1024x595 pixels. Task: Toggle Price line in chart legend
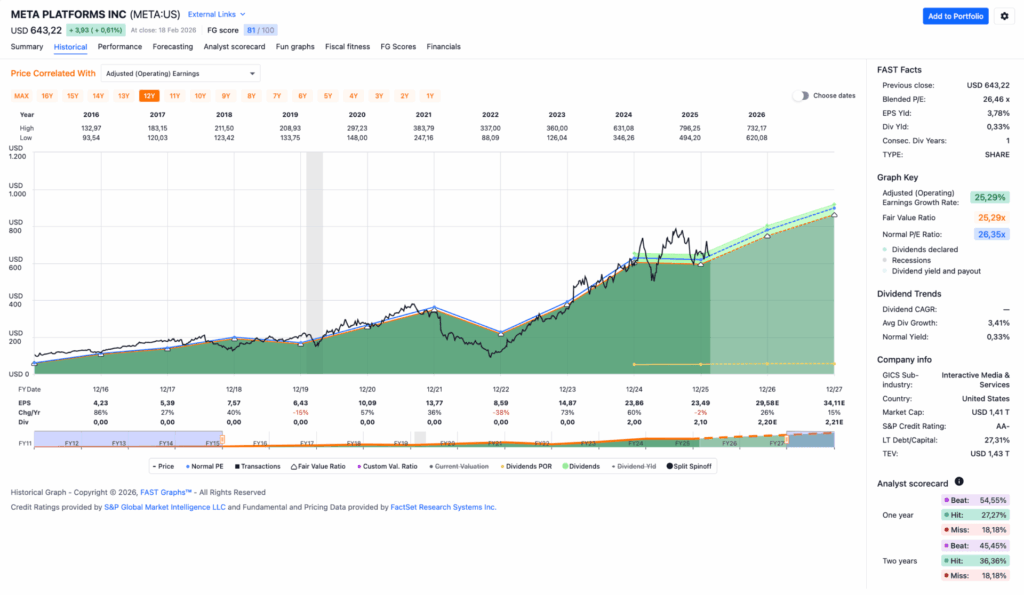click(164, 466)
